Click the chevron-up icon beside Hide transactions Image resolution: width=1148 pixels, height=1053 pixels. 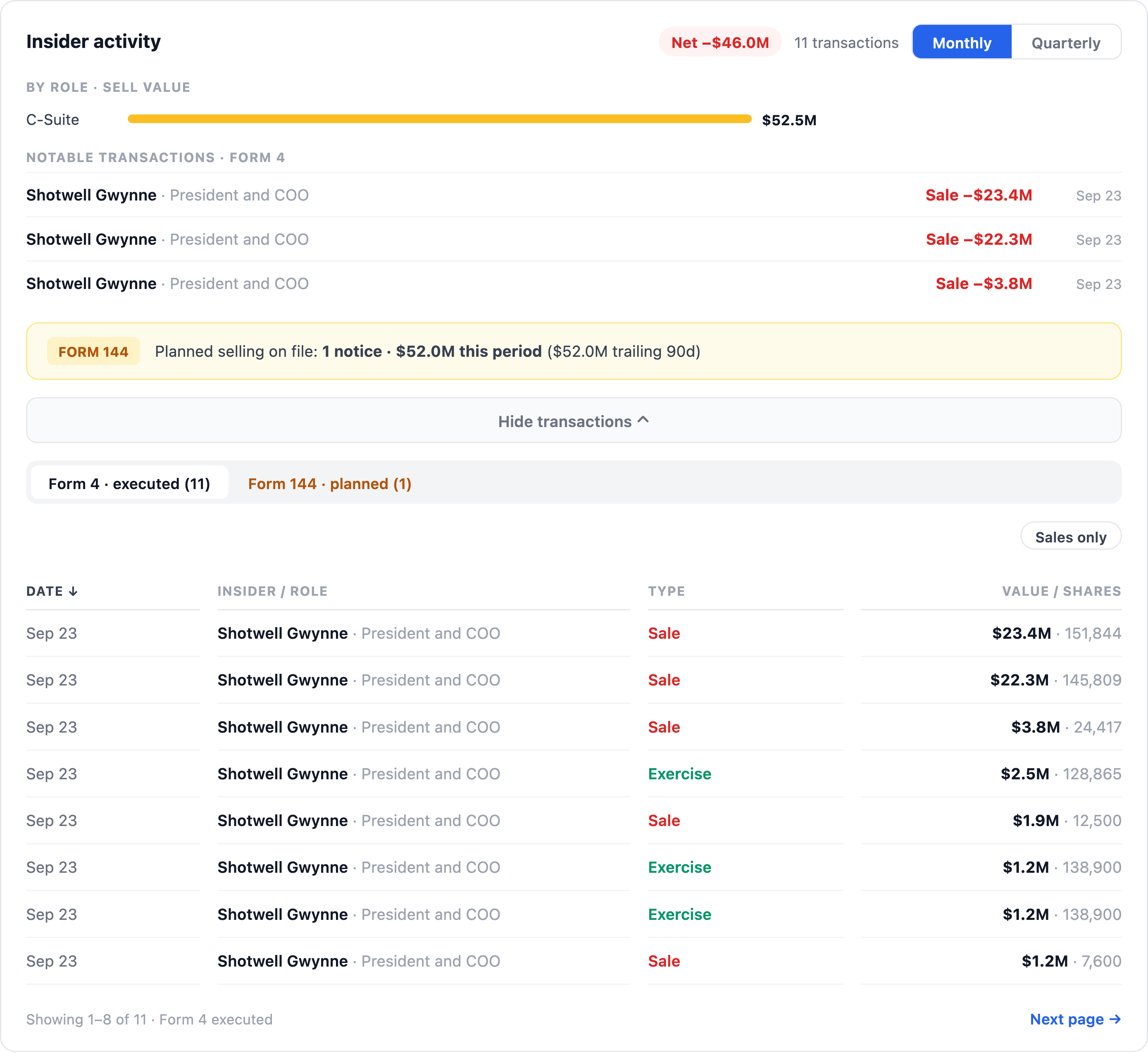pyautogui.click(x=643, y=420)
